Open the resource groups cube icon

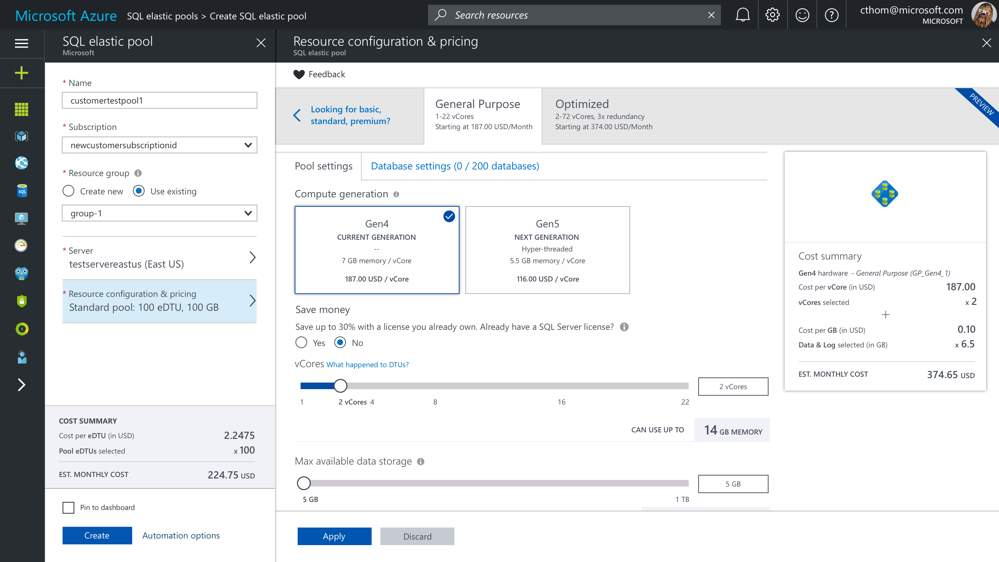pos(21,136)
